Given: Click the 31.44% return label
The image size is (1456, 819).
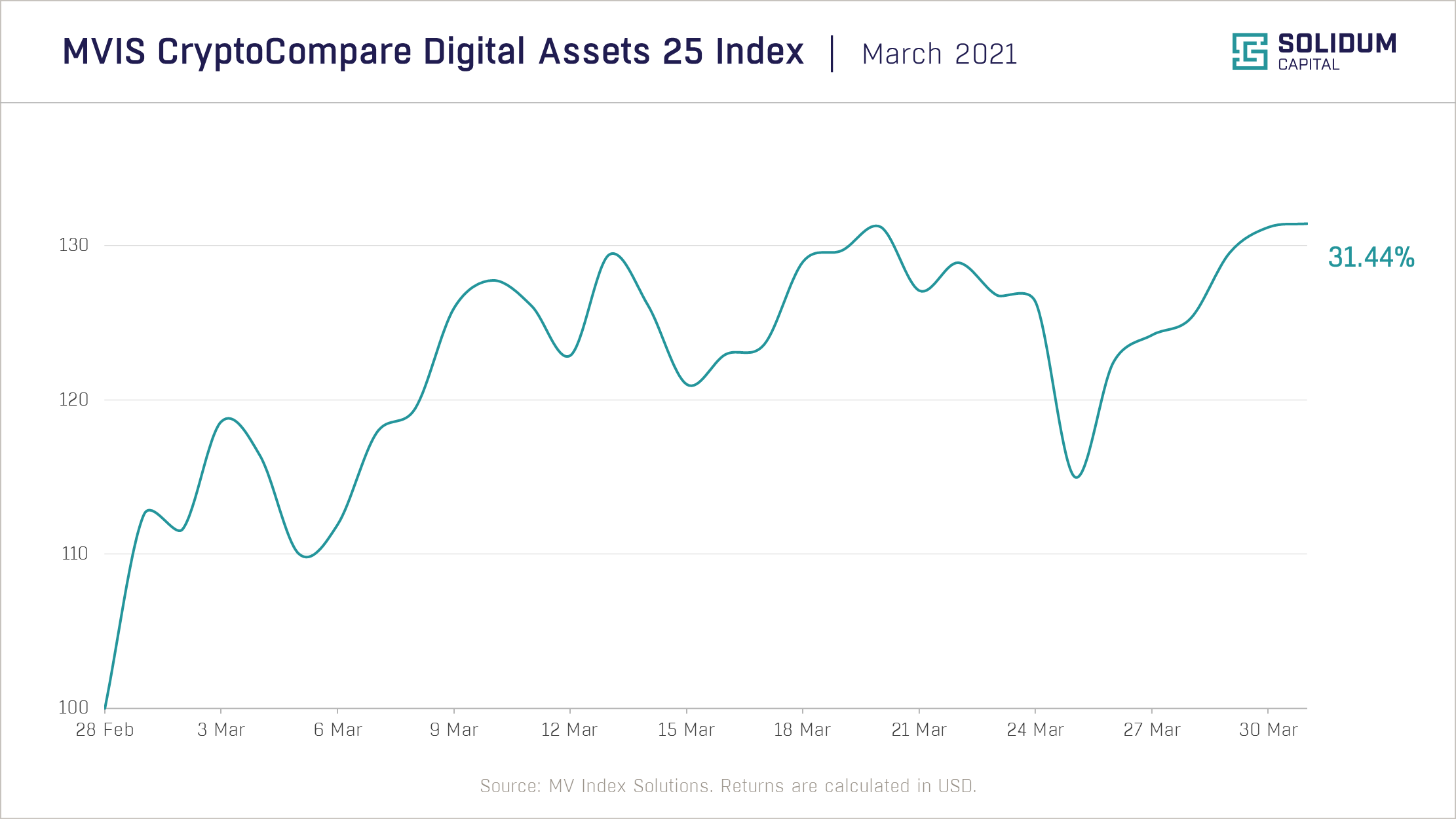Looking at the screenshot, I should (1371, 257).
